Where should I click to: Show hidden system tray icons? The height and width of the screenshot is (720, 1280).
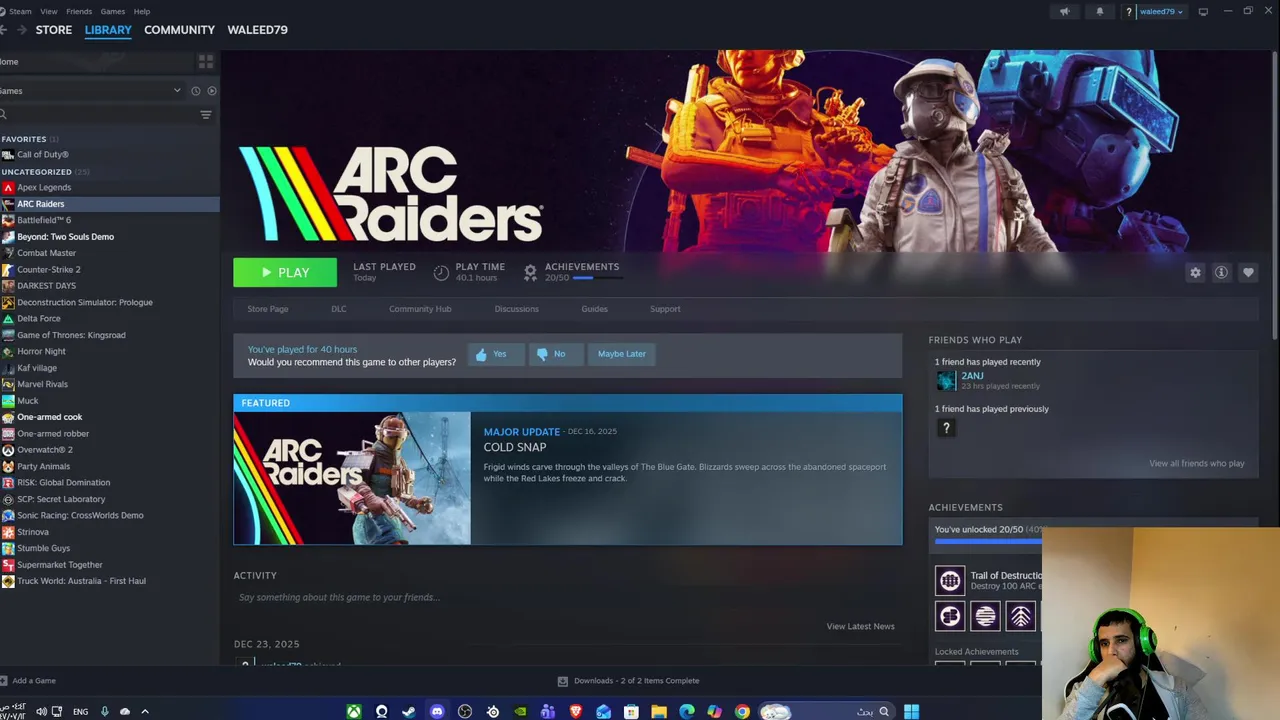[144, 712]
